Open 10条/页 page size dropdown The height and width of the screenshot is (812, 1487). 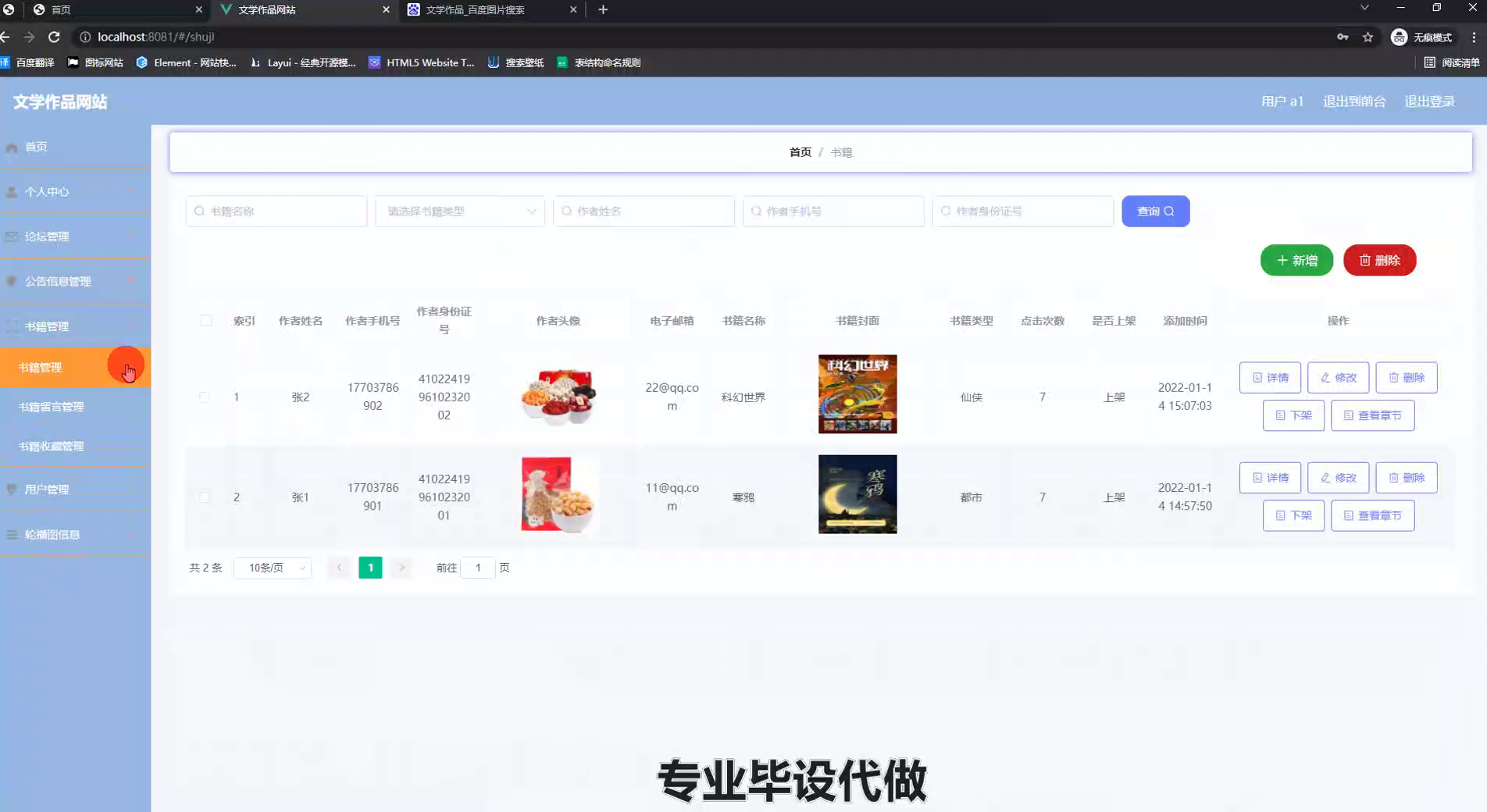pyautogui.click(x=273, y=568)
